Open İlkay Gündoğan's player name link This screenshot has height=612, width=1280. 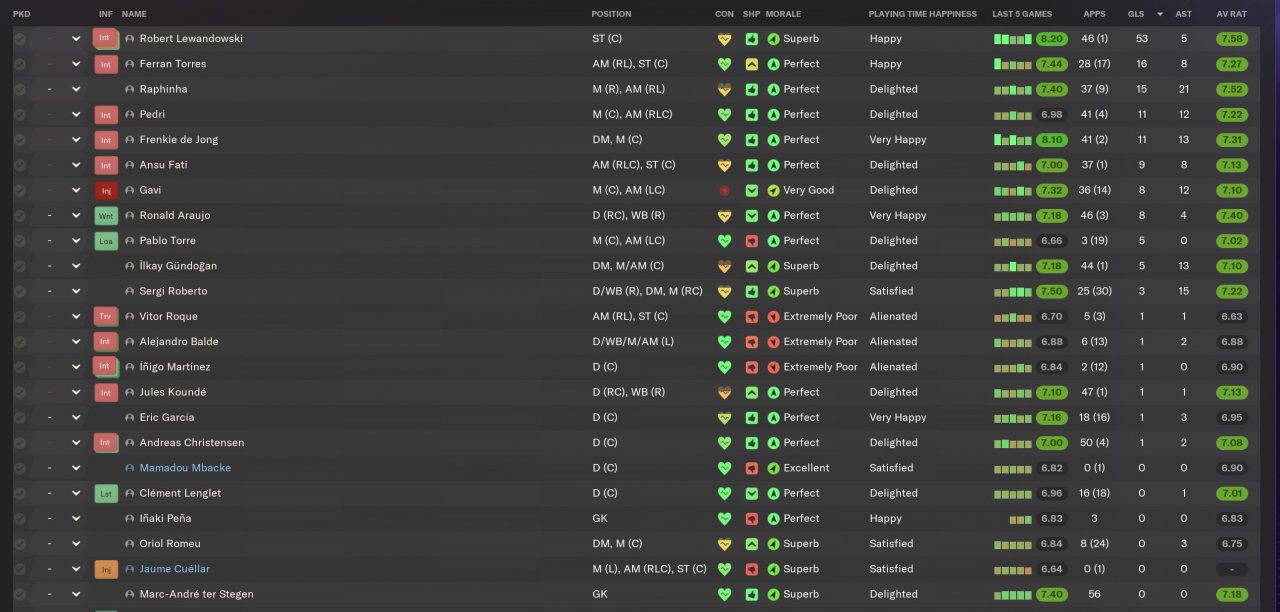(x=178, y=266)
